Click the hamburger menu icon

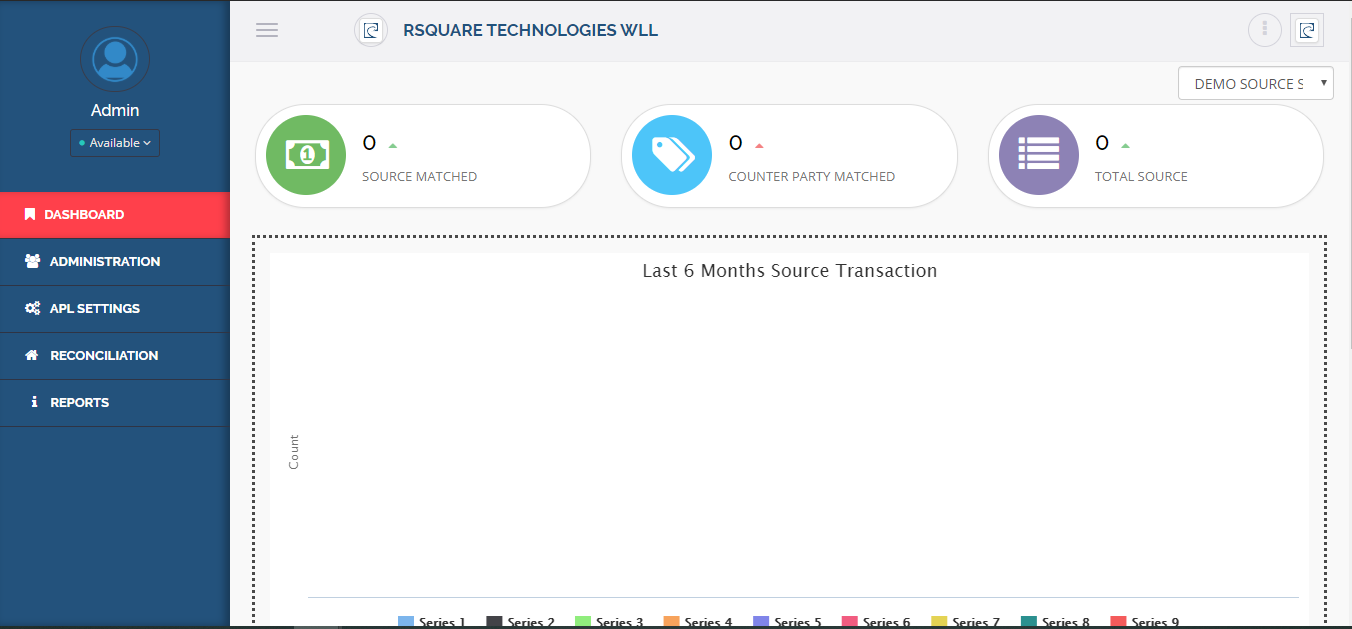coord(267,30)
